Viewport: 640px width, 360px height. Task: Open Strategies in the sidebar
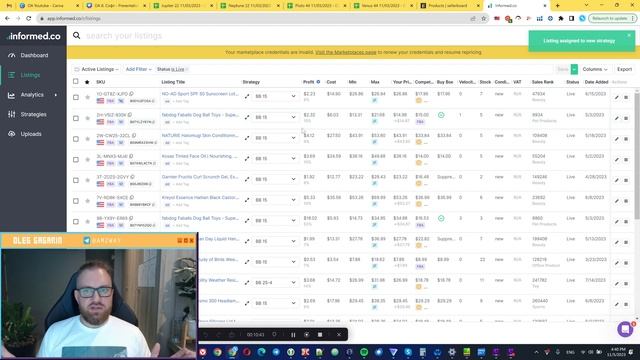click(33, 114)
